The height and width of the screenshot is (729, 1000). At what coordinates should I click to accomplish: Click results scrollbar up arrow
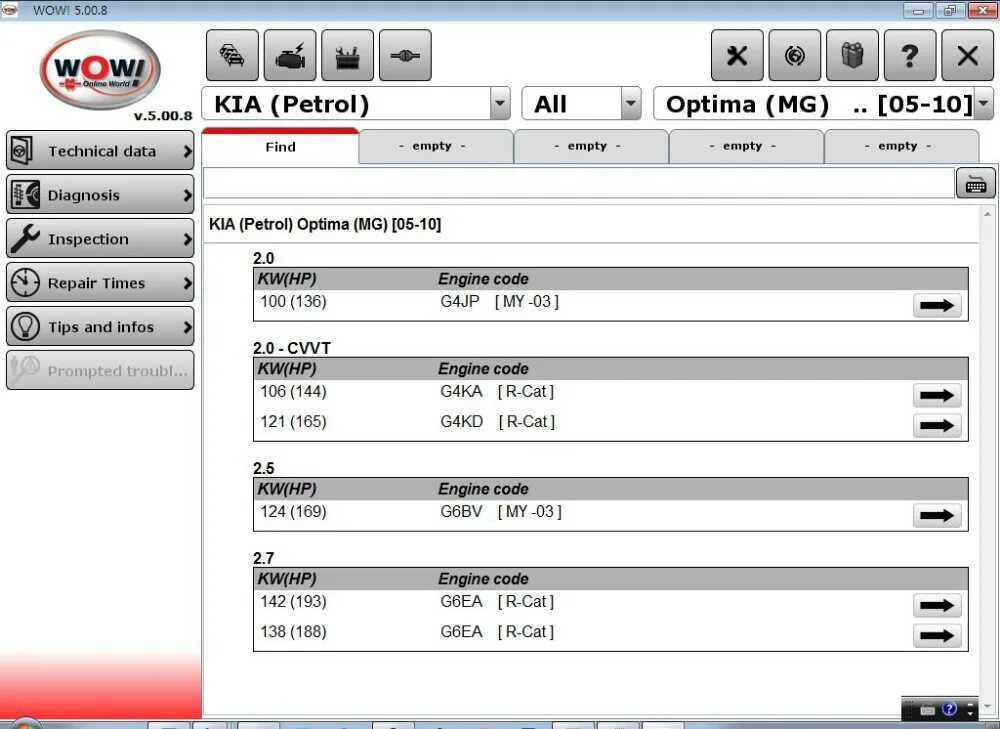click(x=987, y=214)
